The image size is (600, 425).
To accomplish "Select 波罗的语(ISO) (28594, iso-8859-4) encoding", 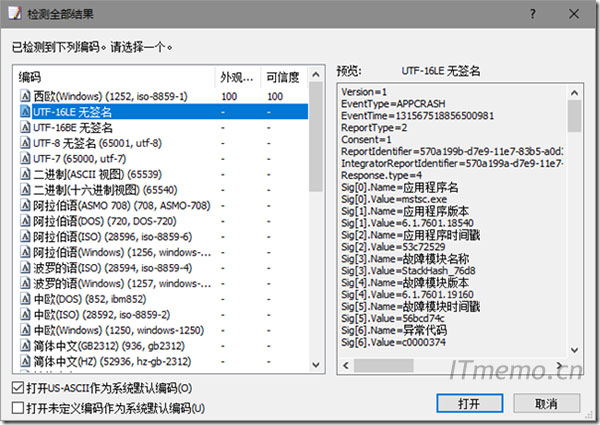I will [x=112, y=268].
